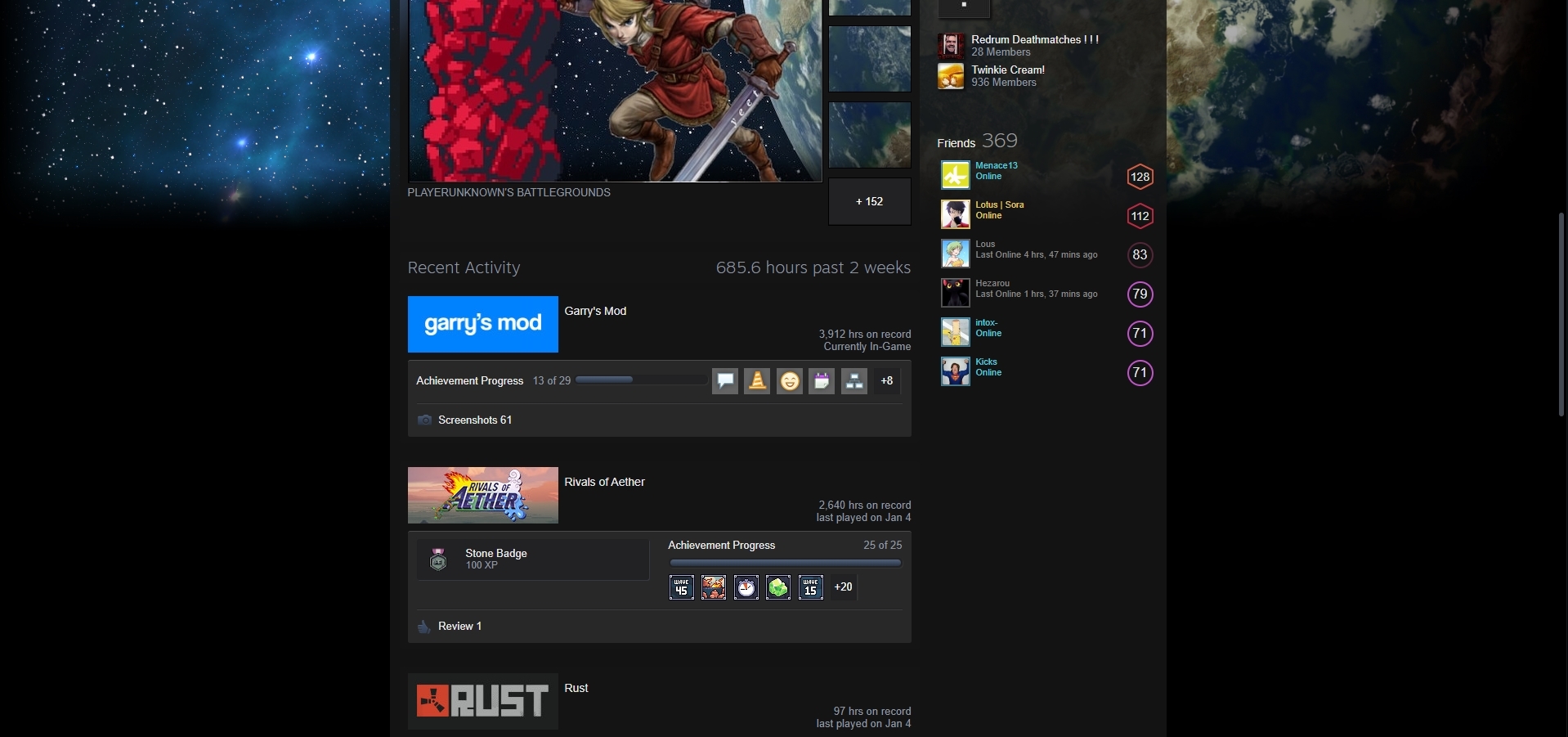Viewport: 1568px width, 737px height.
Task: Click the smiley face achievement icon
Action: 789,380
